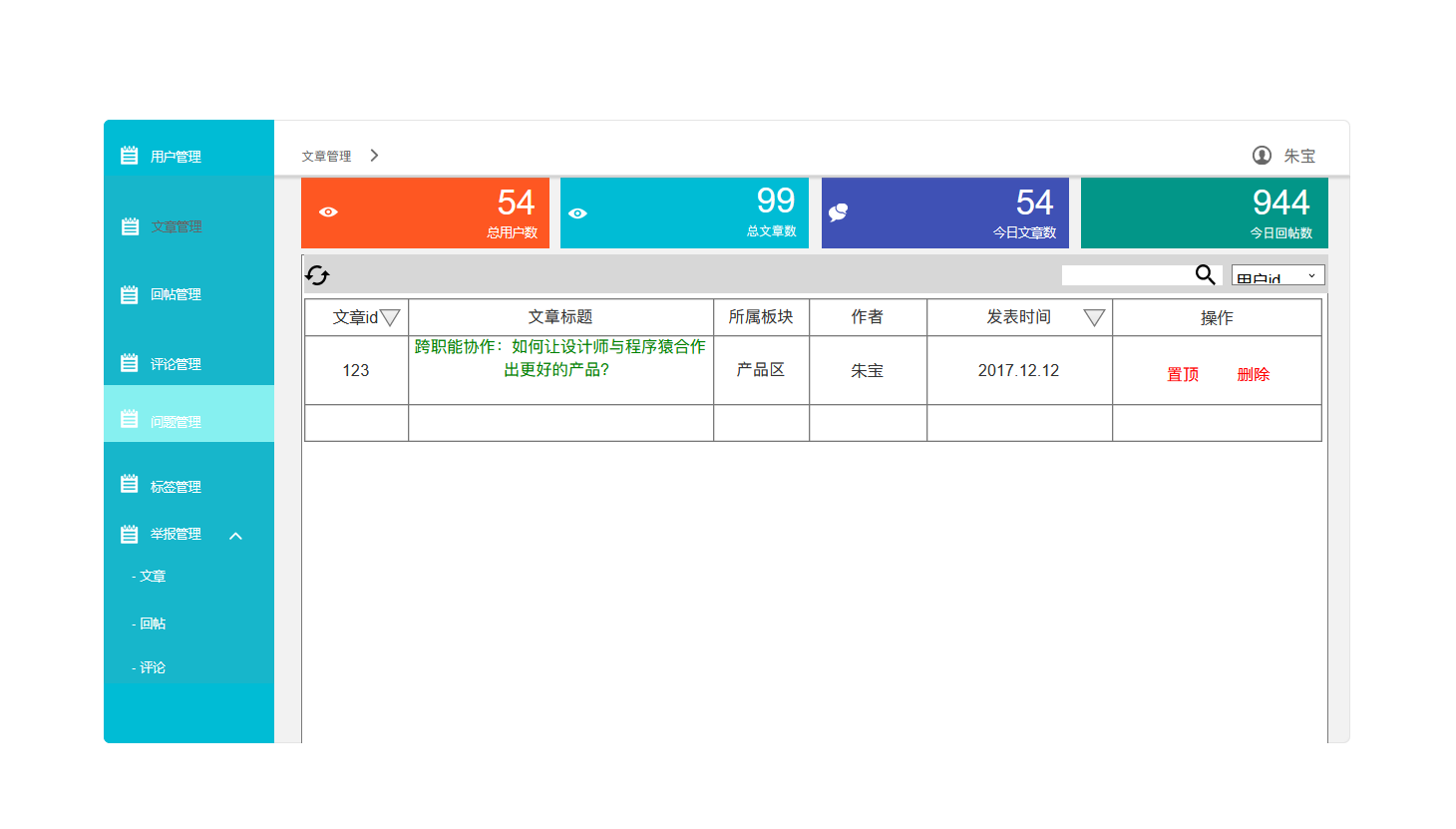Click 删除 for article 123
1456x829 pixels.
(x=1254, y=374)
